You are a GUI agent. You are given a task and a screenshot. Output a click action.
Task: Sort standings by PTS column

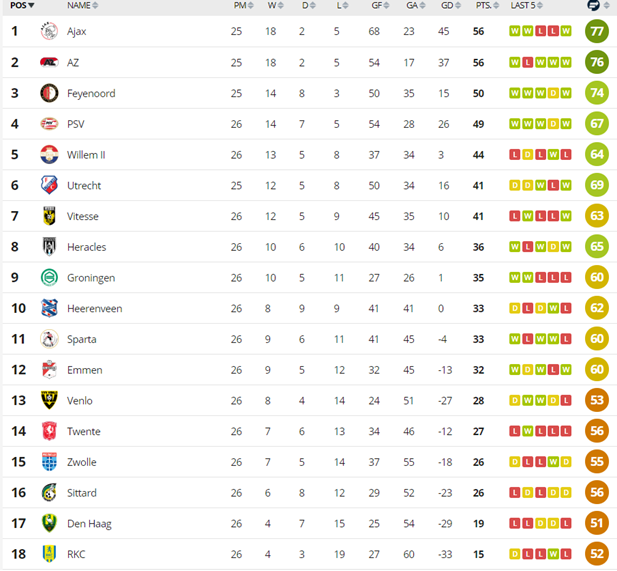487,5
